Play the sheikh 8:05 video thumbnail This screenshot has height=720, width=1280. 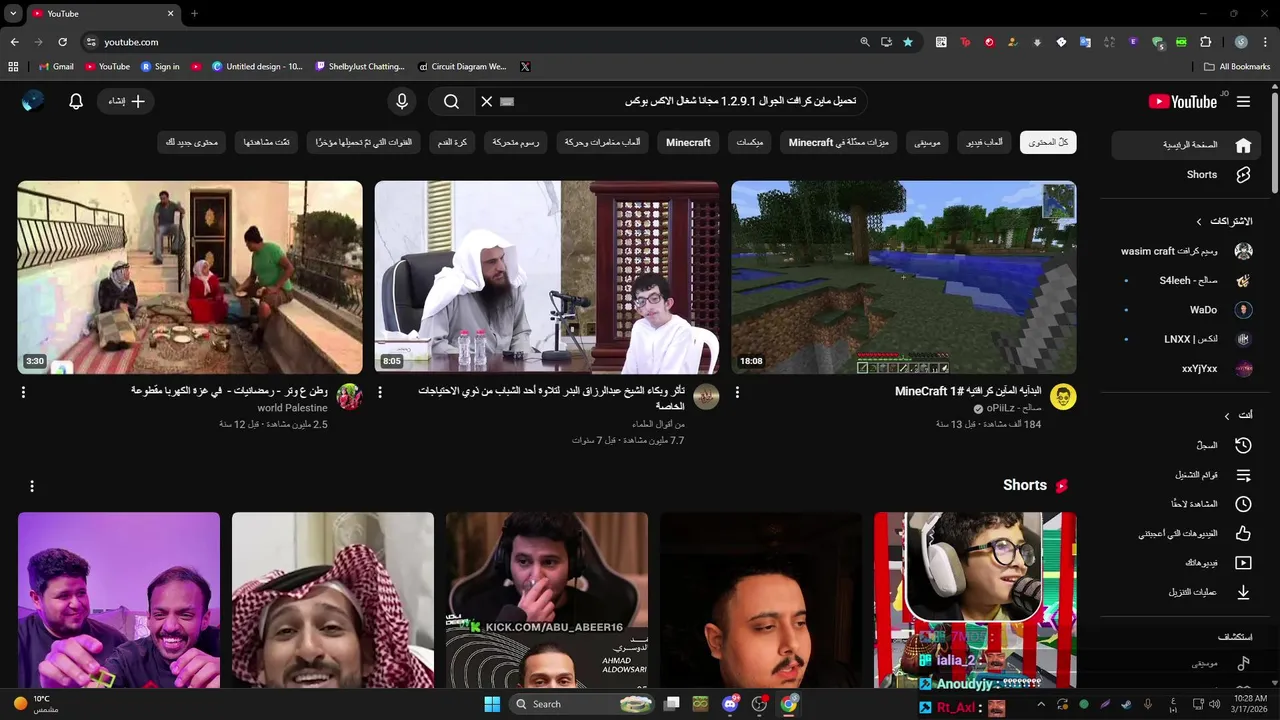pos(547,277)
